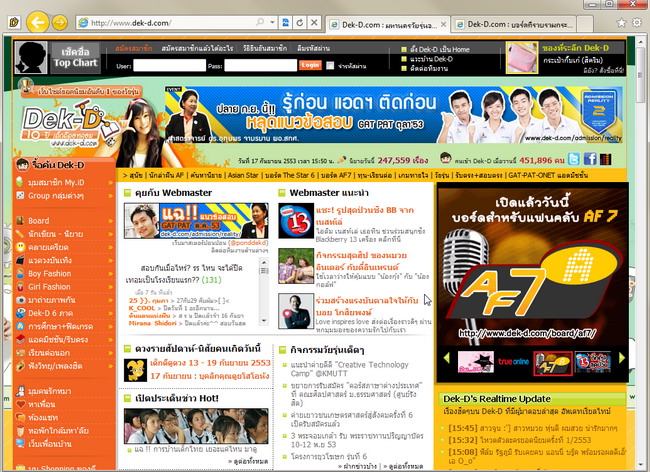The height and width of the screenshot is (472, 650).
Task: Open the Favorites star icon
Action: coord(620,21)
